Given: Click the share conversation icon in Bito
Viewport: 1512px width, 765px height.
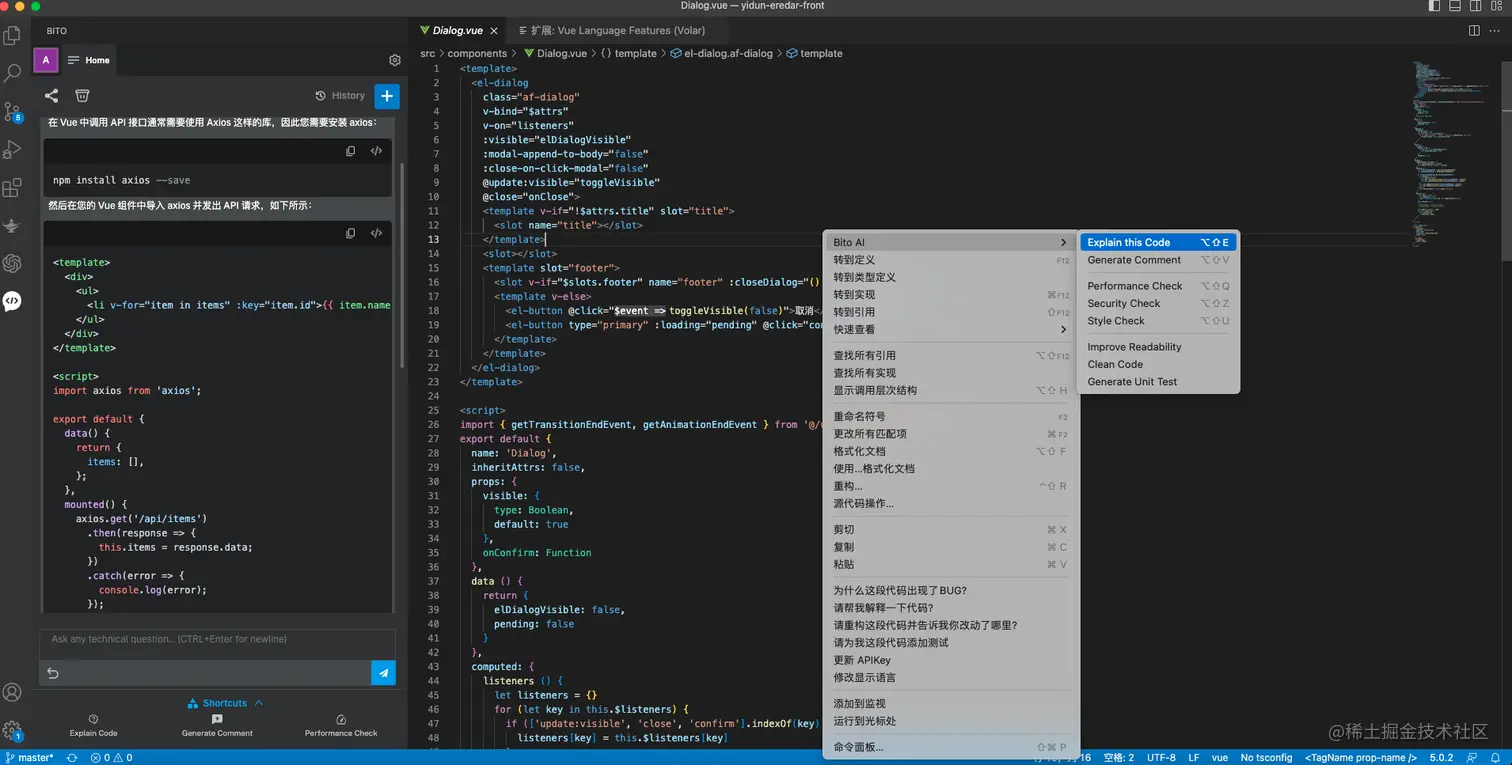Looking at the screenshot, I should click(x=52, y=96).
